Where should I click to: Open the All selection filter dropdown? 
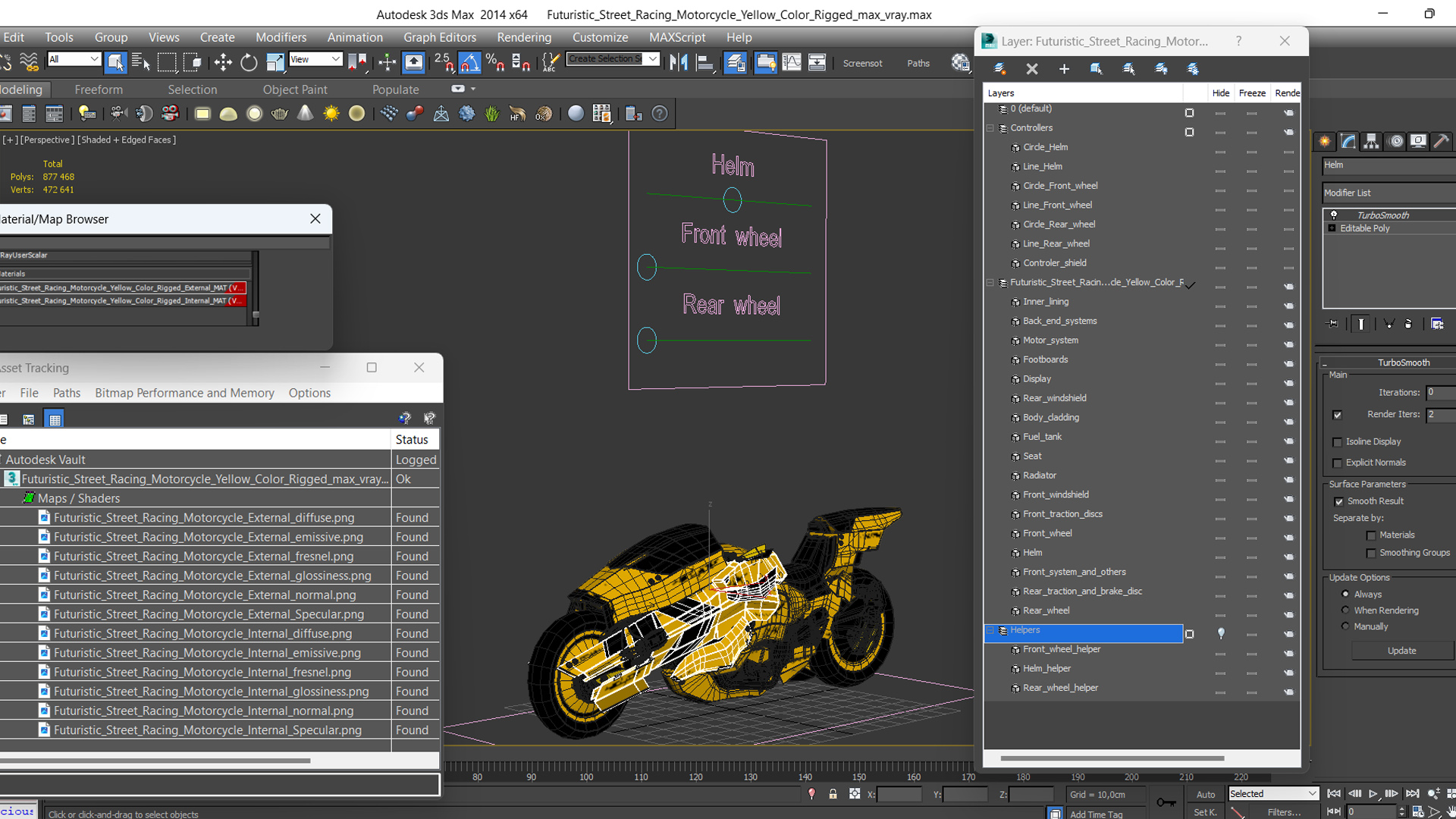[74, 59]
